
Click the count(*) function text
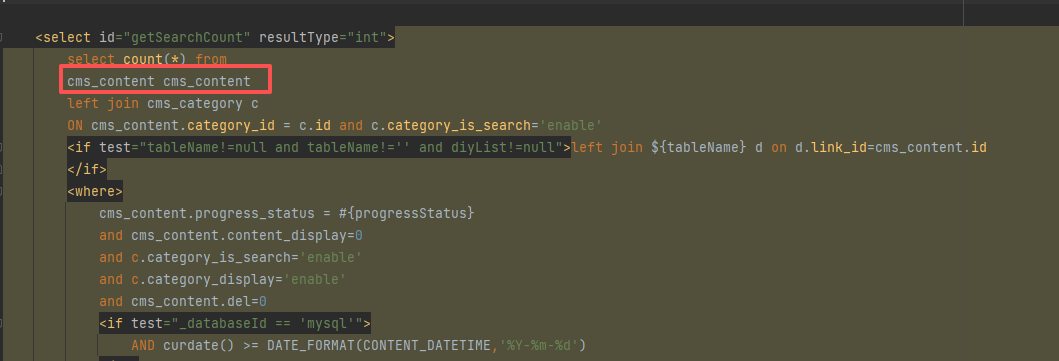(x=155, y=59)
